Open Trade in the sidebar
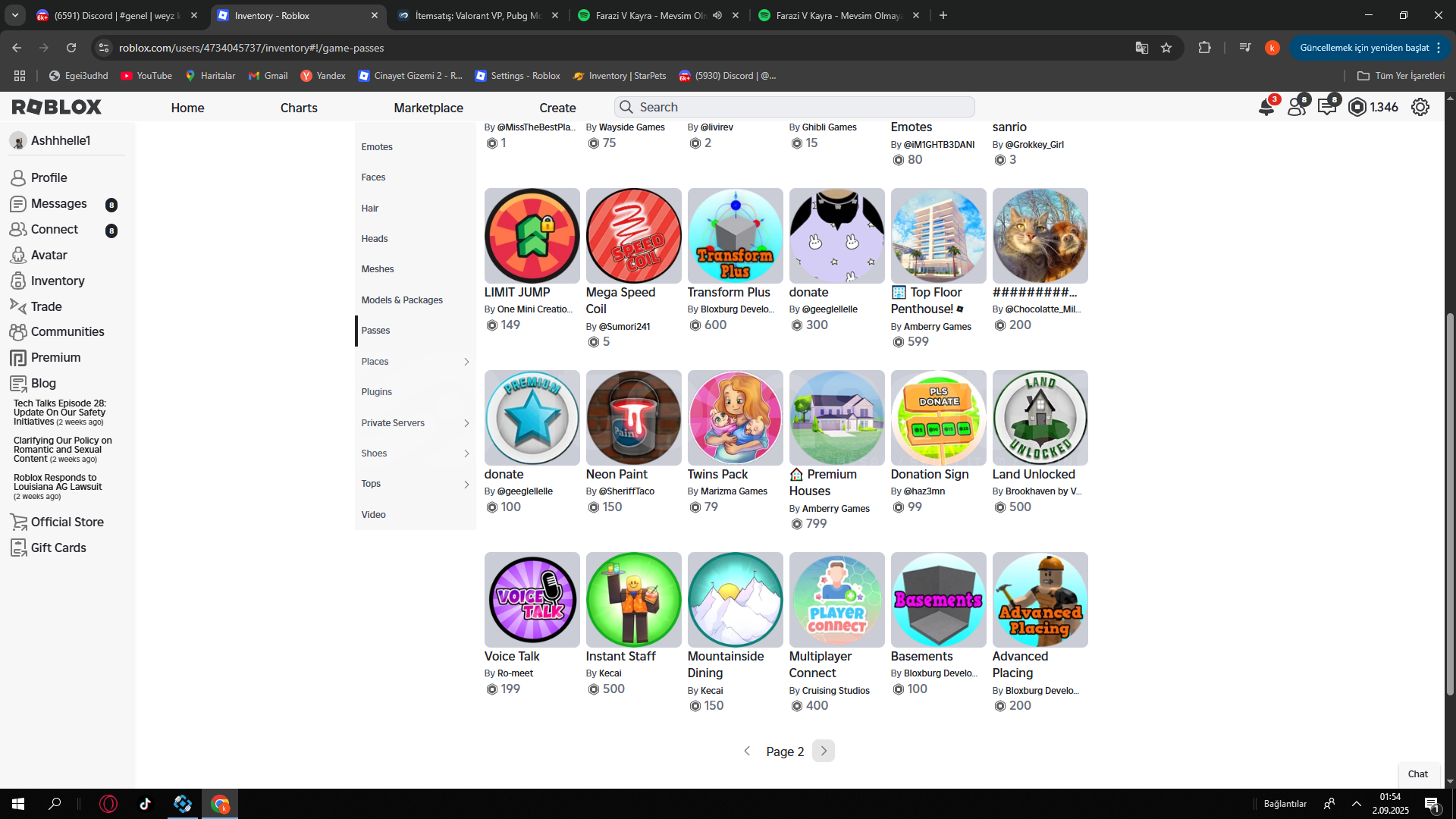Screen dimensions: 1456x819 pos(46,306)
